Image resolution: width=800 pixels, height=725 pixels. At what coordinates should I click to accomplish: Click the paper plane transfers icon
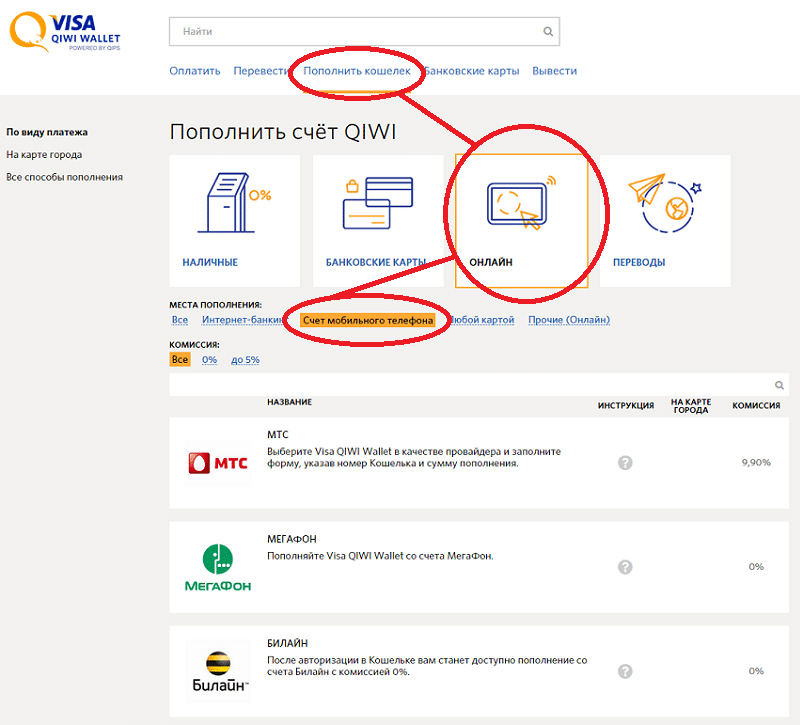pyautogui.click(x=665, y=203)
